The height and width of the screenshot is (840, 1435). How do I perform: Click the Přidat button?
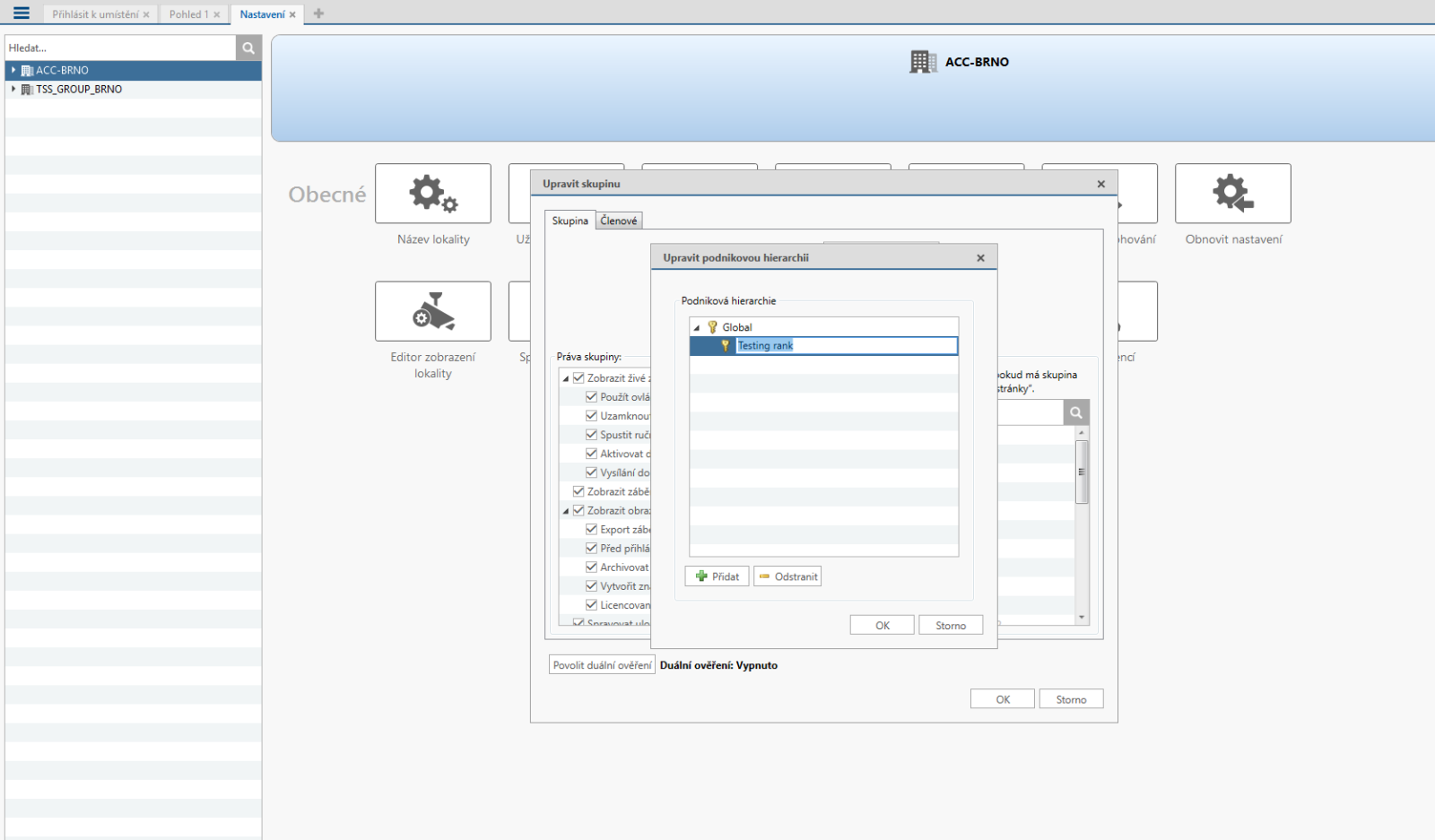point(717,576)
